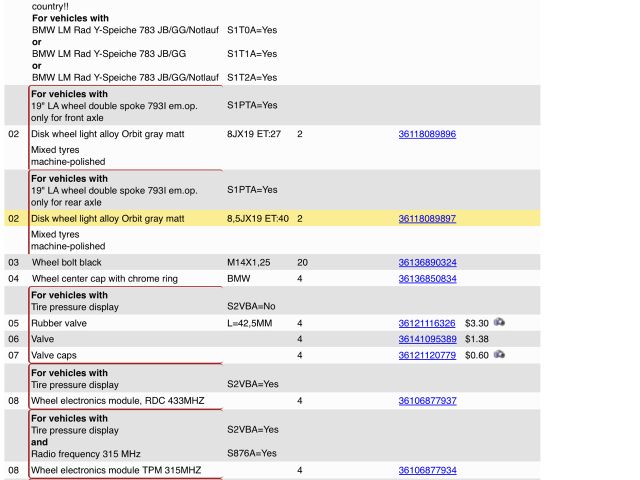Screen dimensions: 640x480
Task: Click the $3.30 Rubber valve price
Action: [x=476, y=324]
